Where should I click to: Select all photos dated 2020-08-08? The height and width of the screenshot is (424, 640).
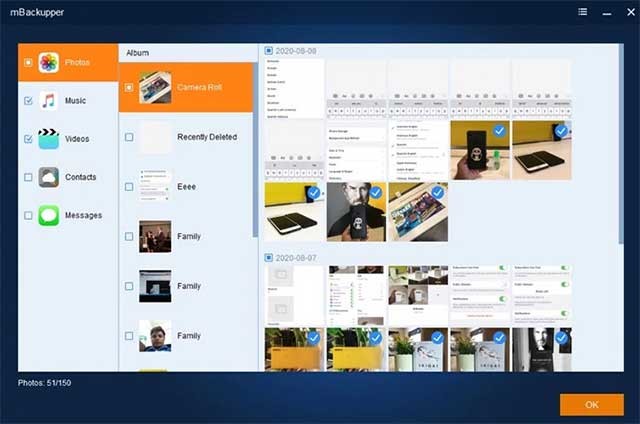tap(269, 50)
